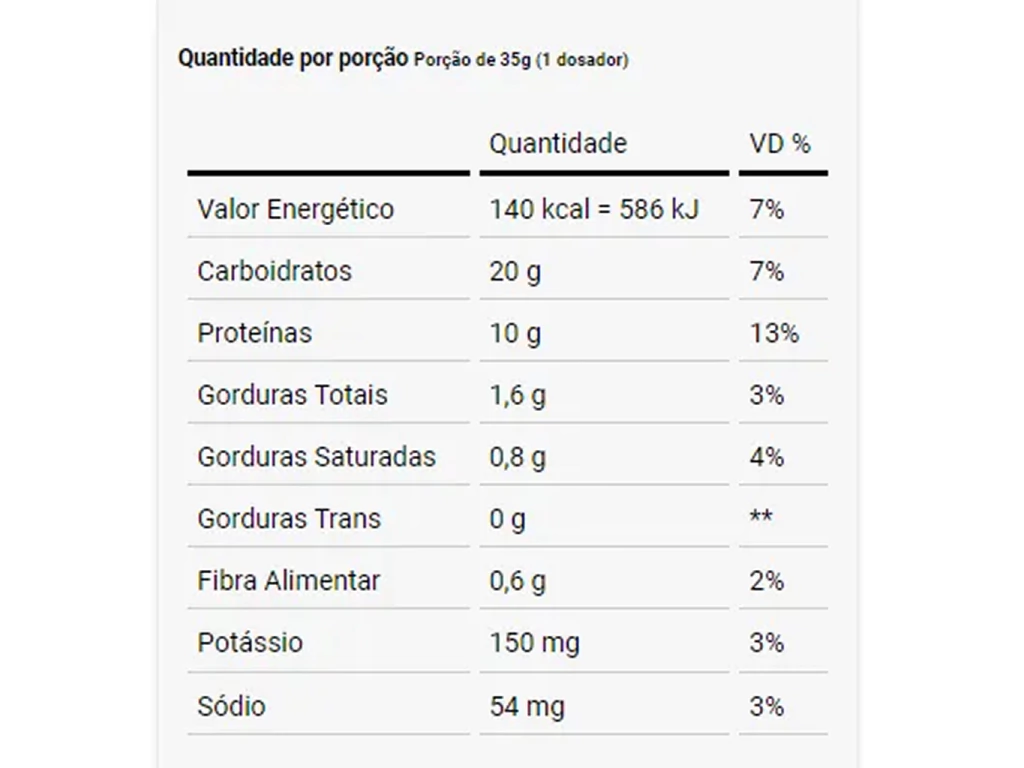Screen dimensions: 1024x768
Task: Select the 'Carboidratos' row label
Action: pos(275,272)
